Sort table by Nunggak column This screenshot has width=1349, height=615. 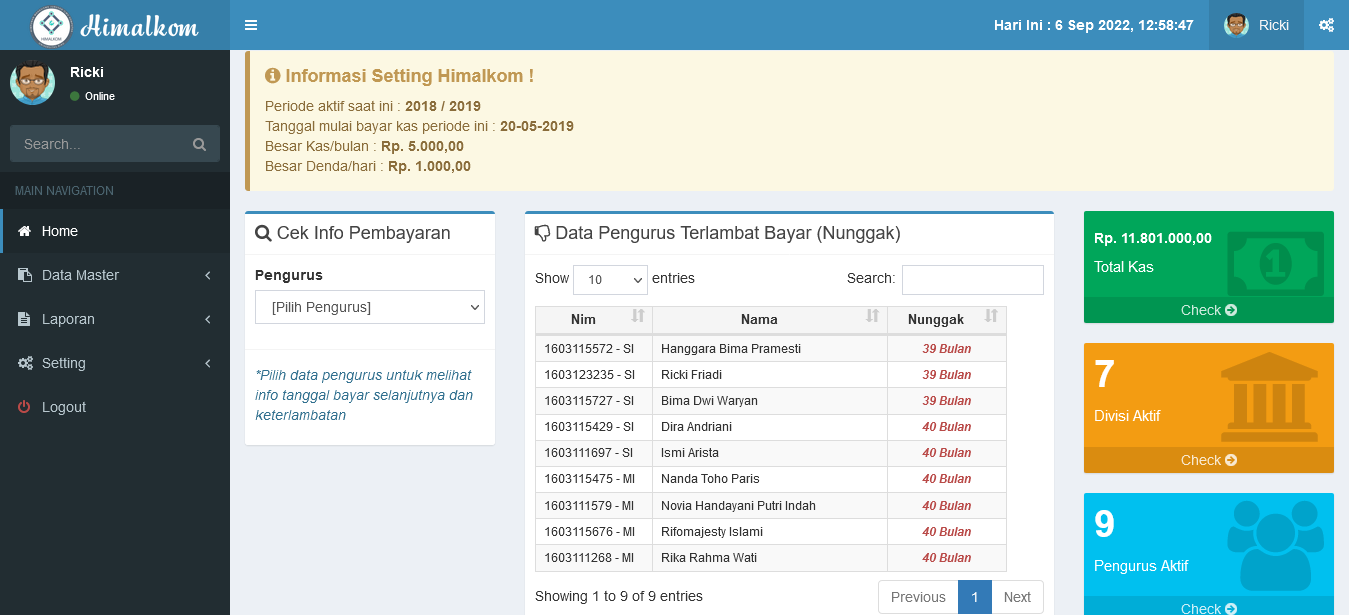click(946, 319)
